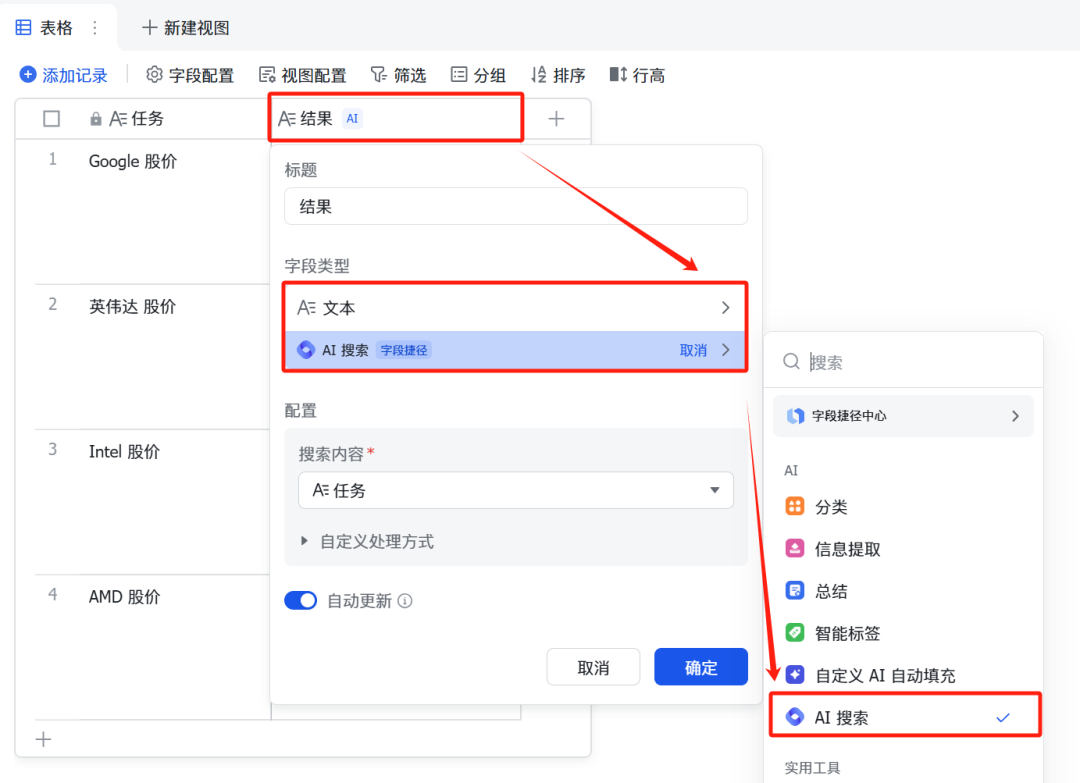The image size is (1080, 783).
Task: Click the 分组 group icon
Action: (459, 74)
